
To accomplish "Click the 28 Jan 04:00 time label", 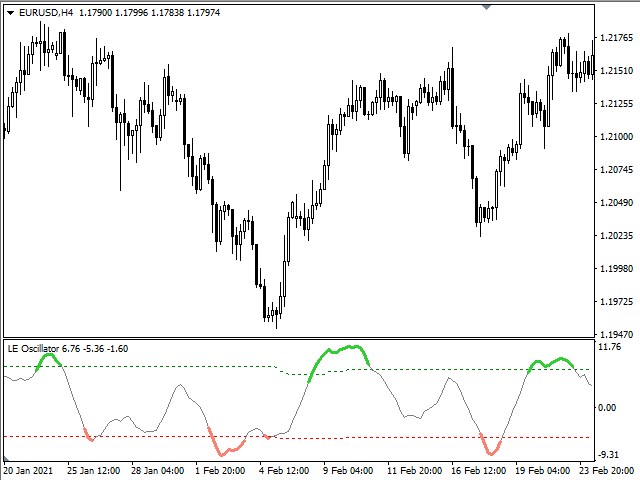I will (x=158, y=471).
